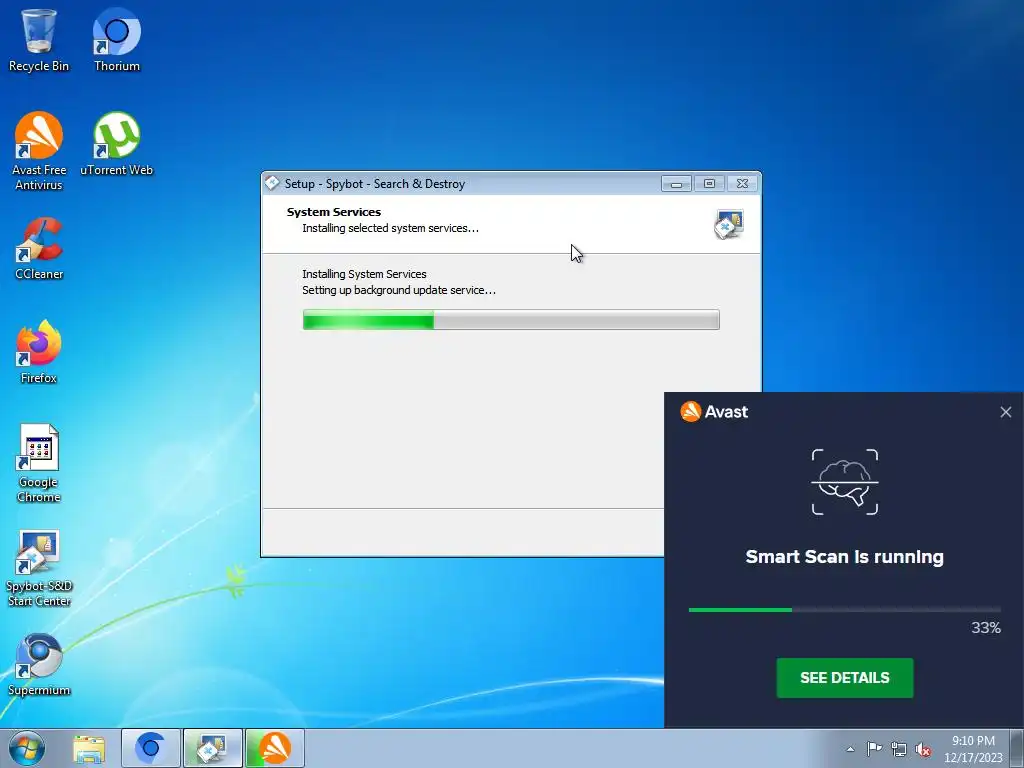Select the uTorrent Web desktop shortcut
This screenshot has width=1024, height=768.
(116, 144)
